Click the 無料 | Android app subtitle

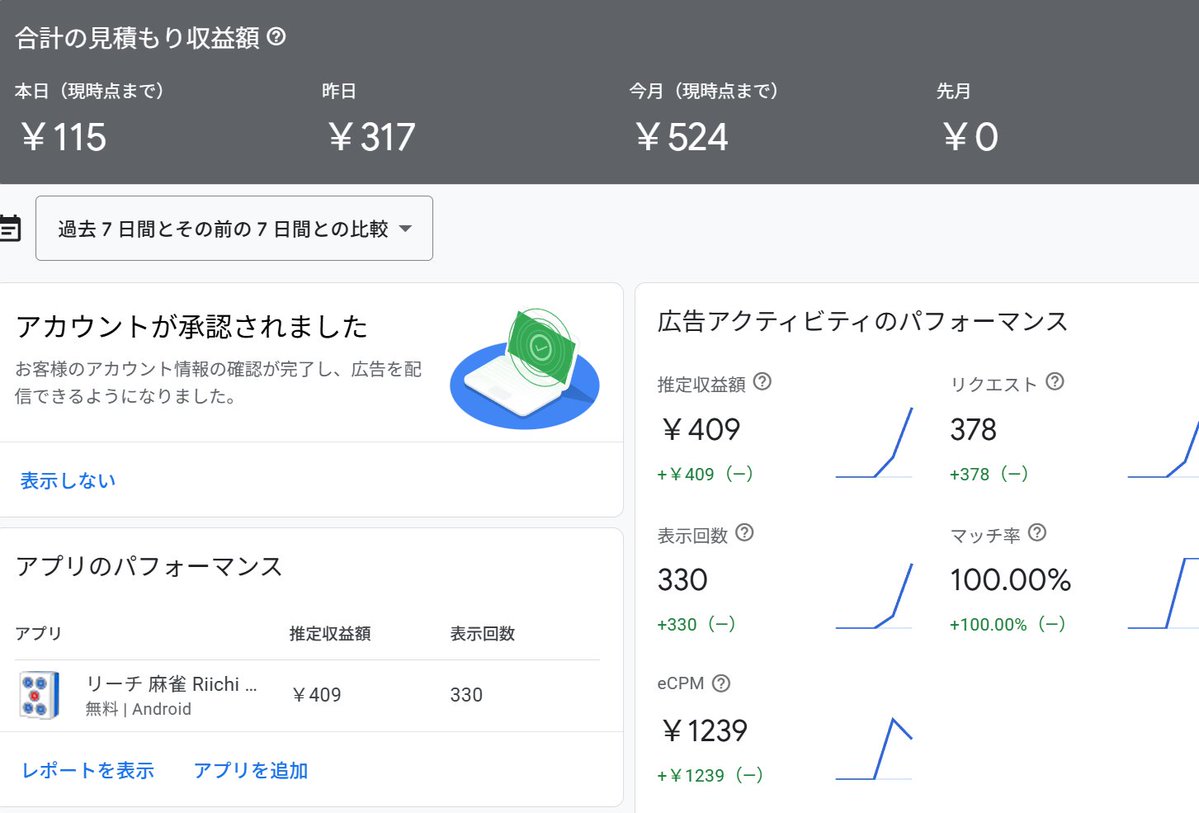[x=138, y=709]
